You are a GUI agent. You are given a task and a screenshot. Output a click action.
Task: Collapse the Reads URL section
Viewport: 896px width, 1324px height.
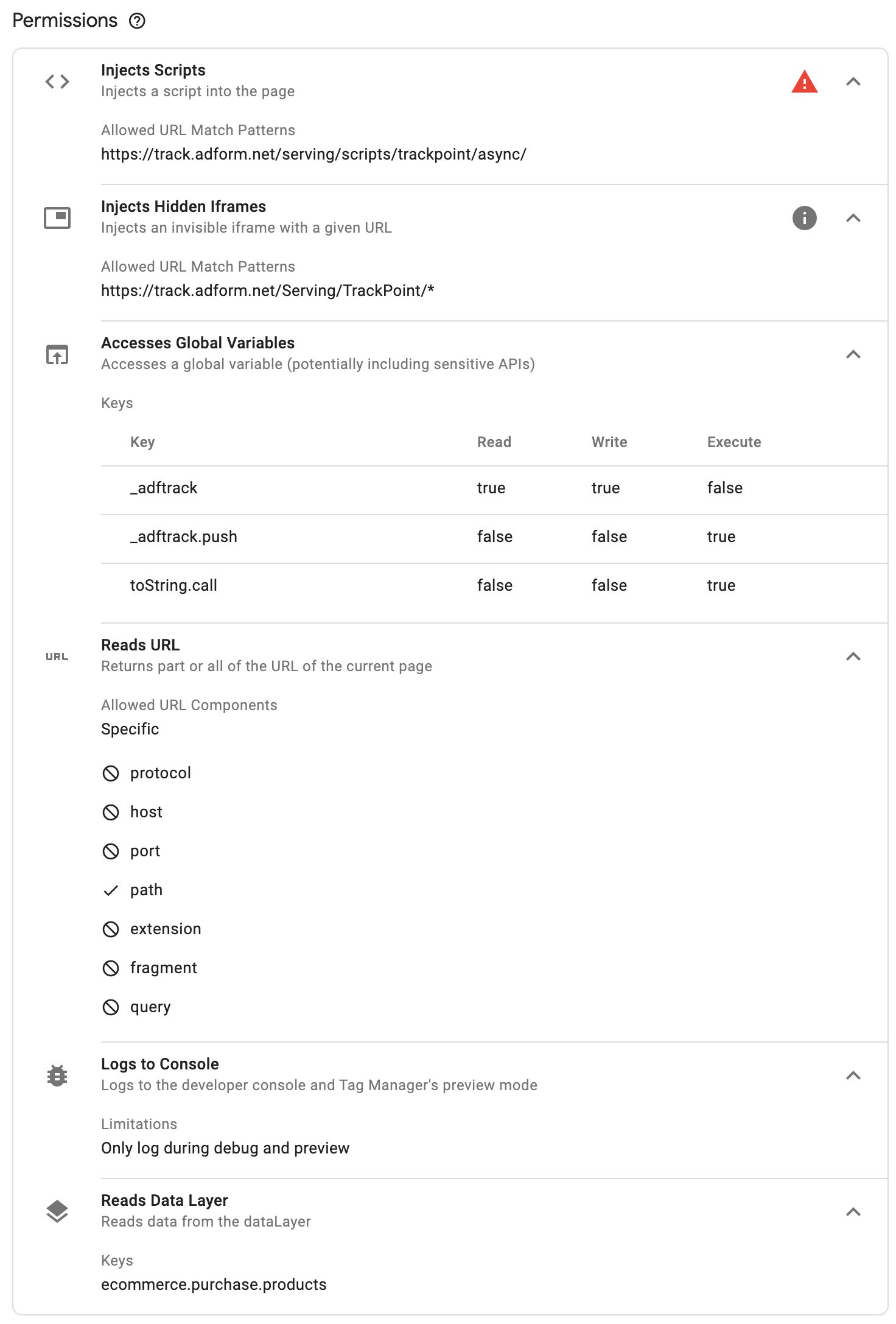tap(853, 657)
